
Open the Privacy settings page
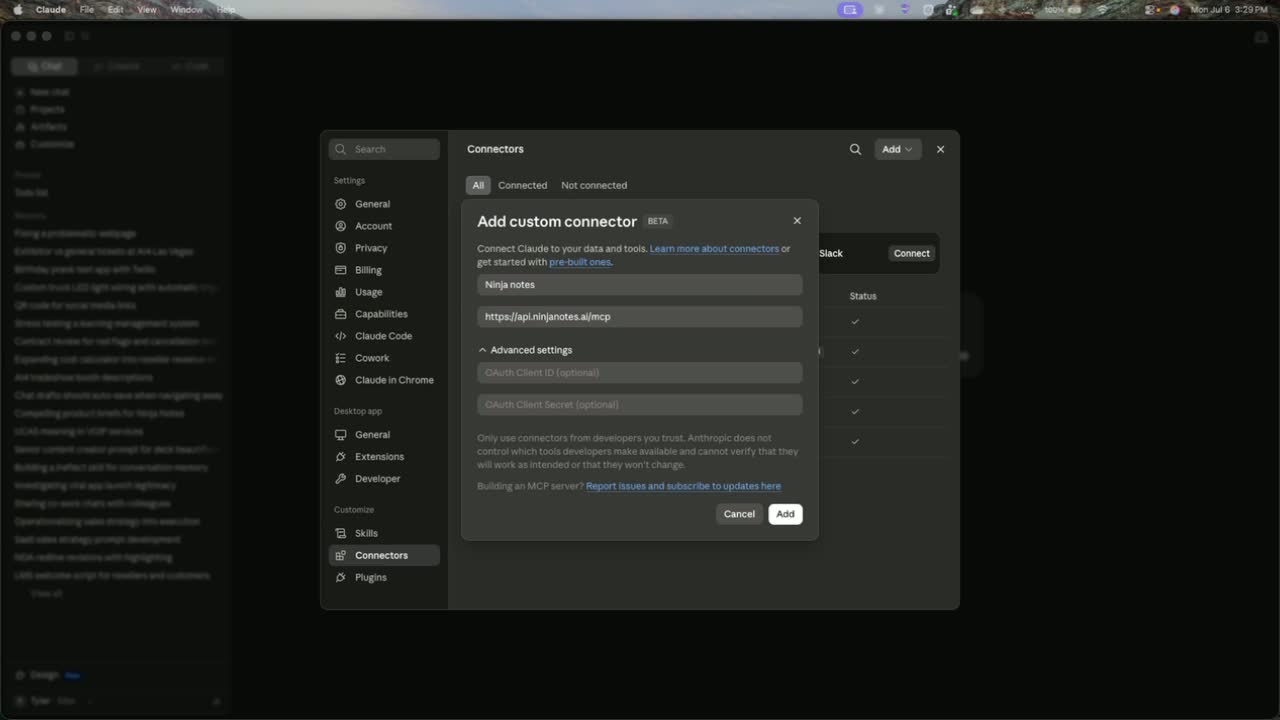(x=384, y=248)
